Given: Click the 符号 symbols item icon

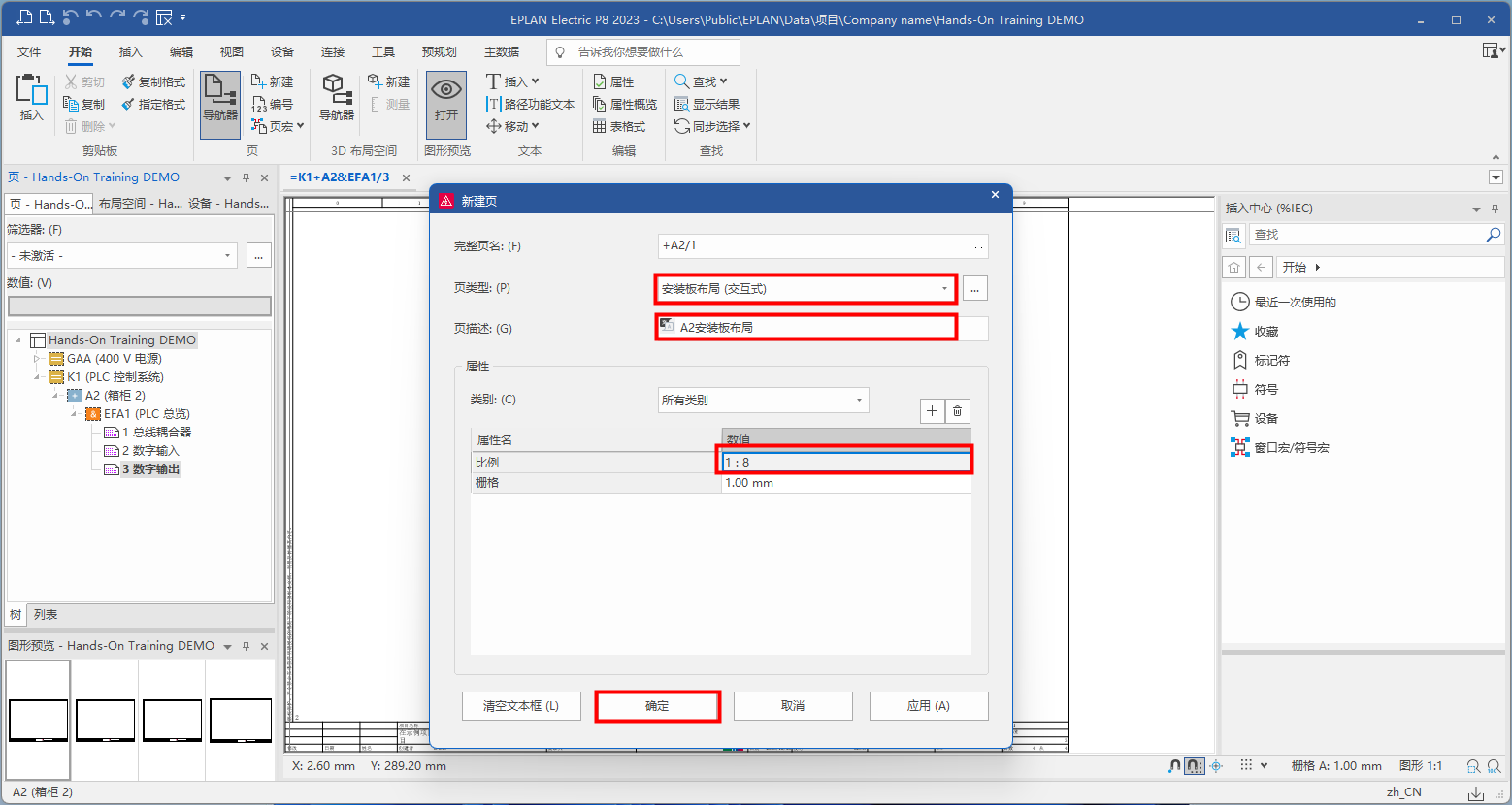Looking at the screenshot, I should pyautogui.click(x=1239, y=390).
